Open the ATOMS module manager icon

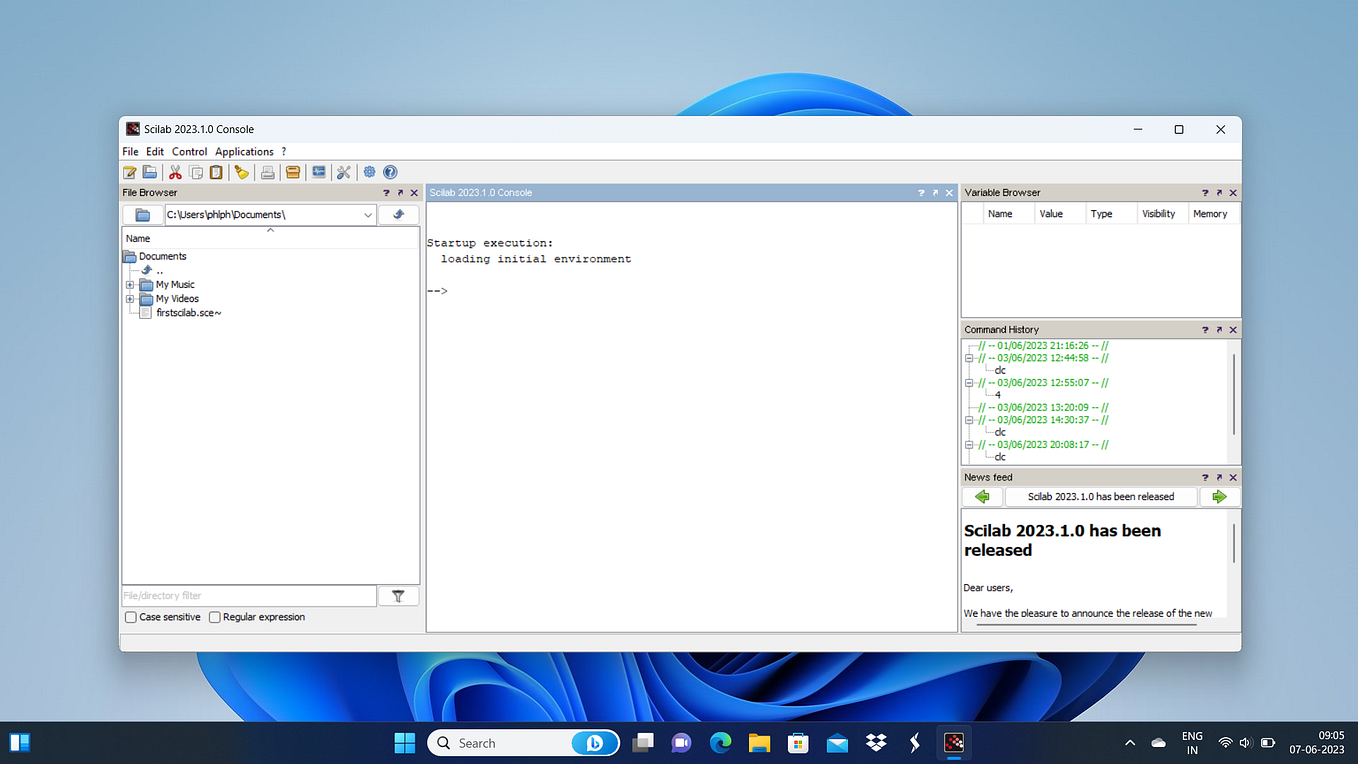pyautogui.click(x=293, y=172)
